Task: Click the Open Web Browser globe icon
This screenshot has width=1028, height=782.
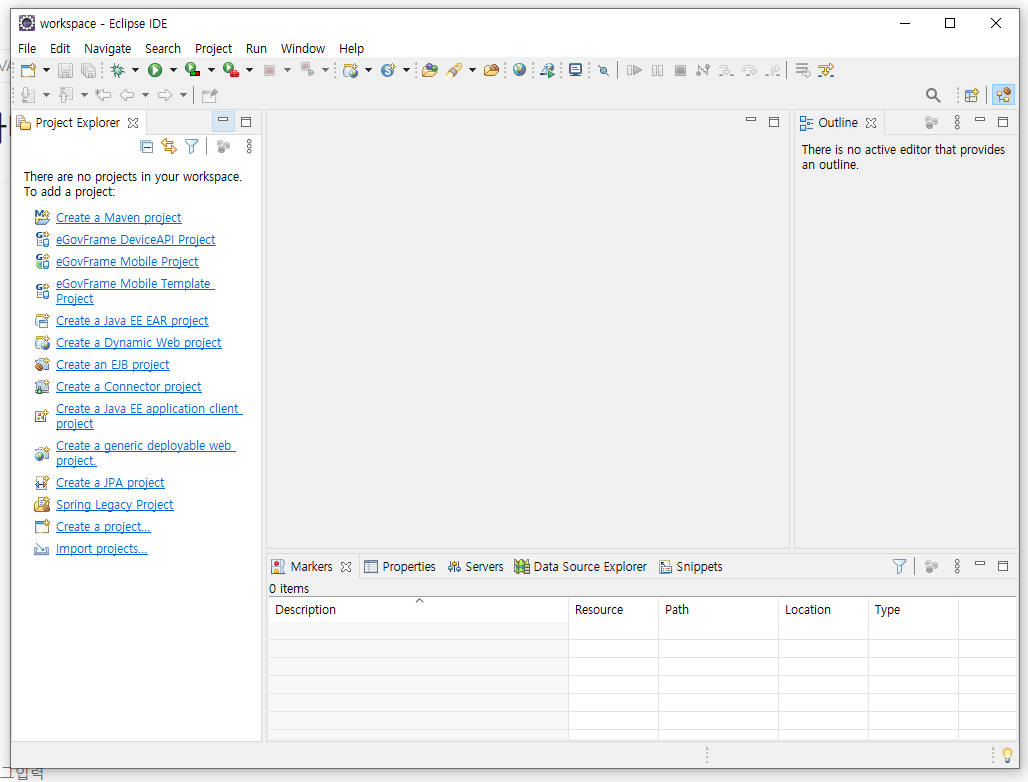Action: click(x=519, y=70)
